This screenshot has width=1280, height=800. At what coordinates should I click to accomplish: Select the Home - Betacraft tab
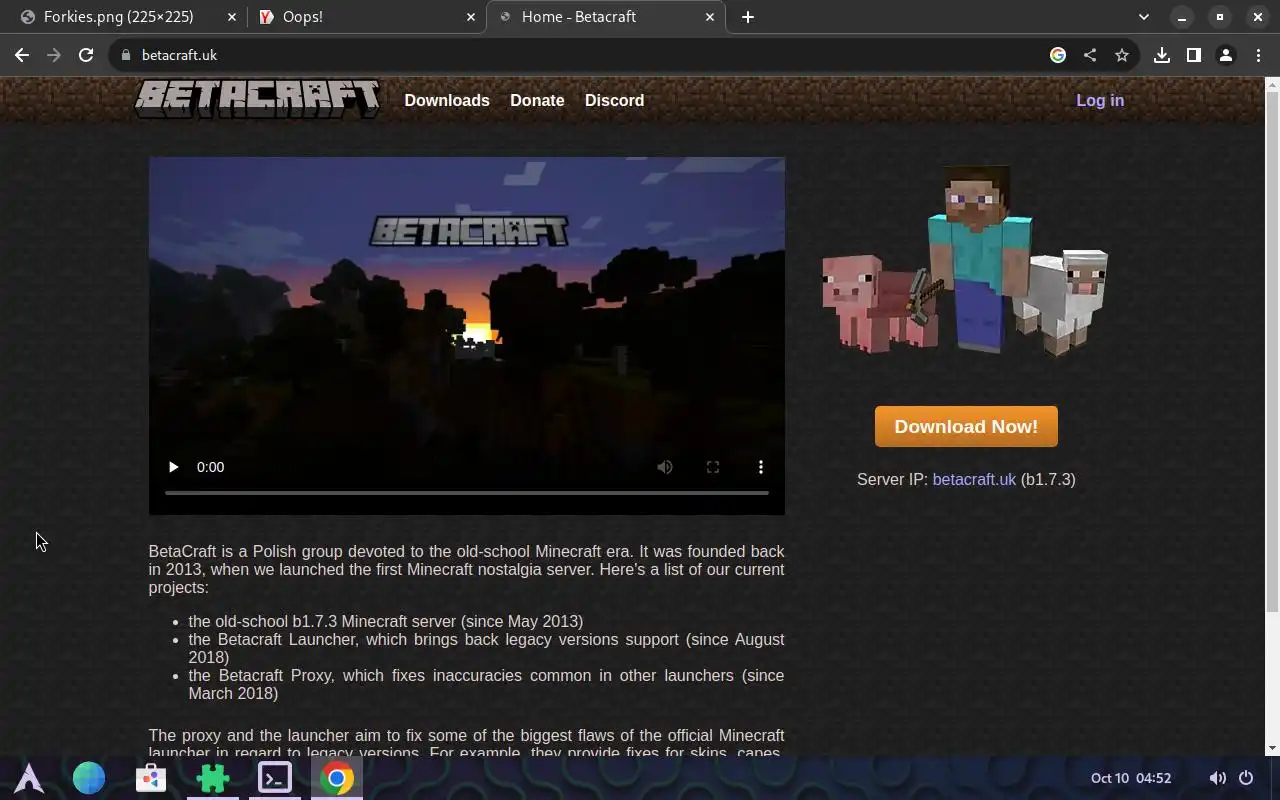click(606, 17)
